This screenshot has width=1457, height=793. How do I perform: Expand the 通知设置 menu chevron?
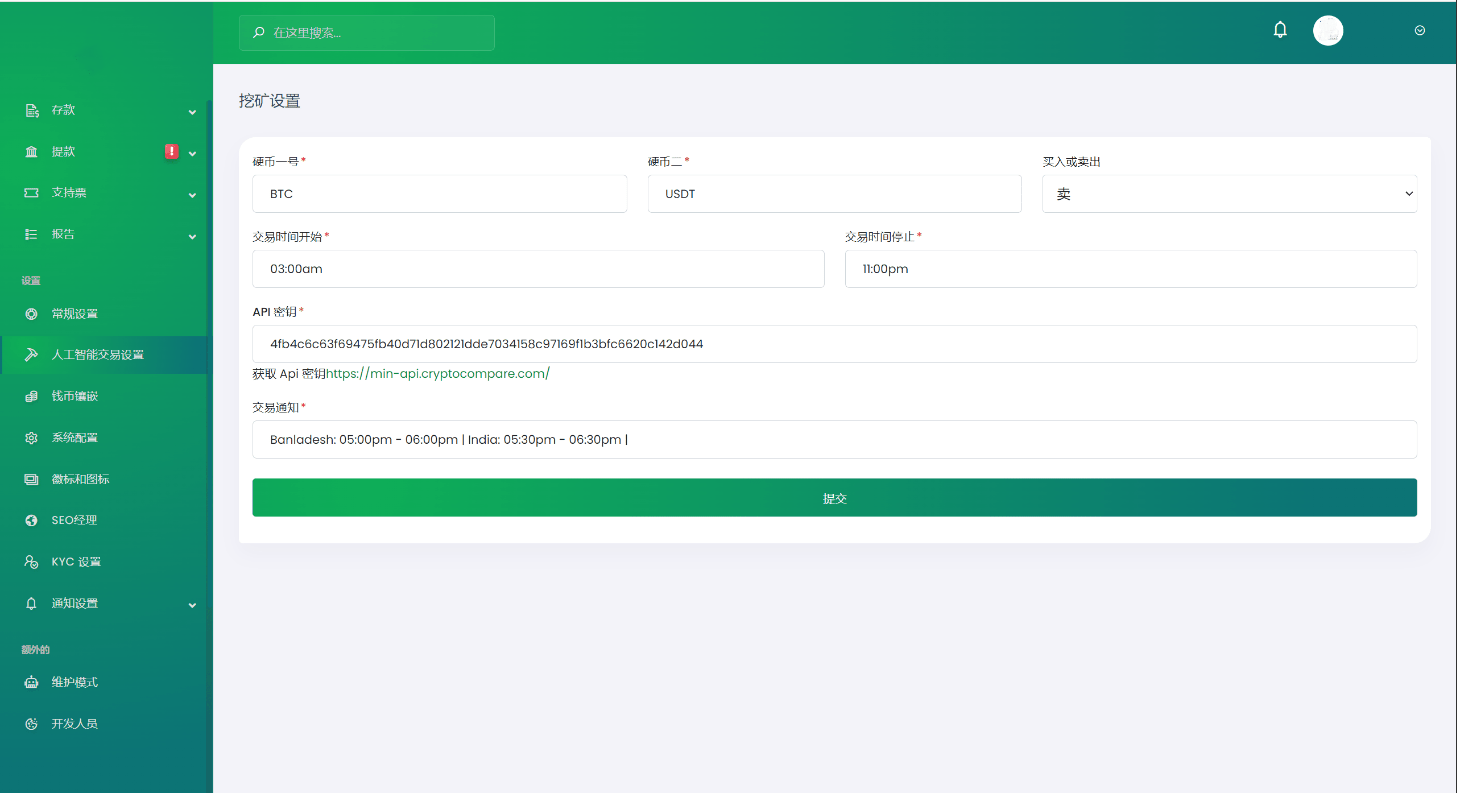(192, 605)
